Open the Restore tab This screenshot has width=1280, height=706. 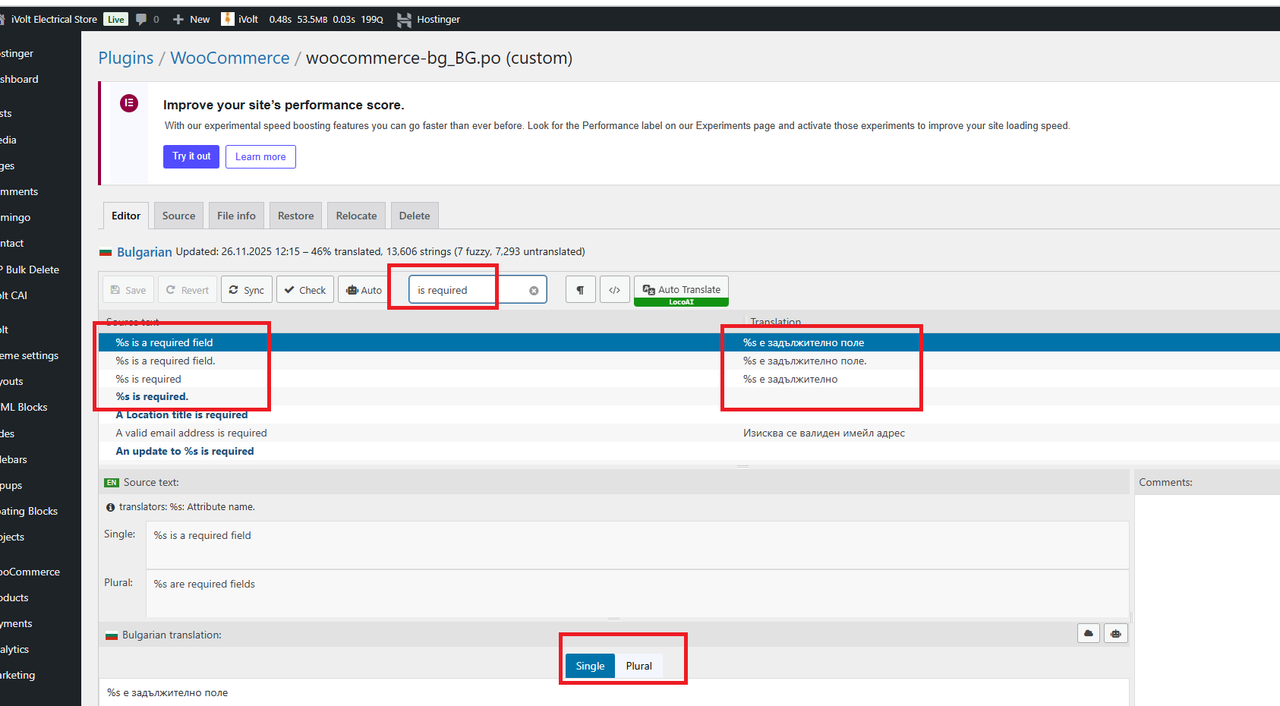click(295, 215)
